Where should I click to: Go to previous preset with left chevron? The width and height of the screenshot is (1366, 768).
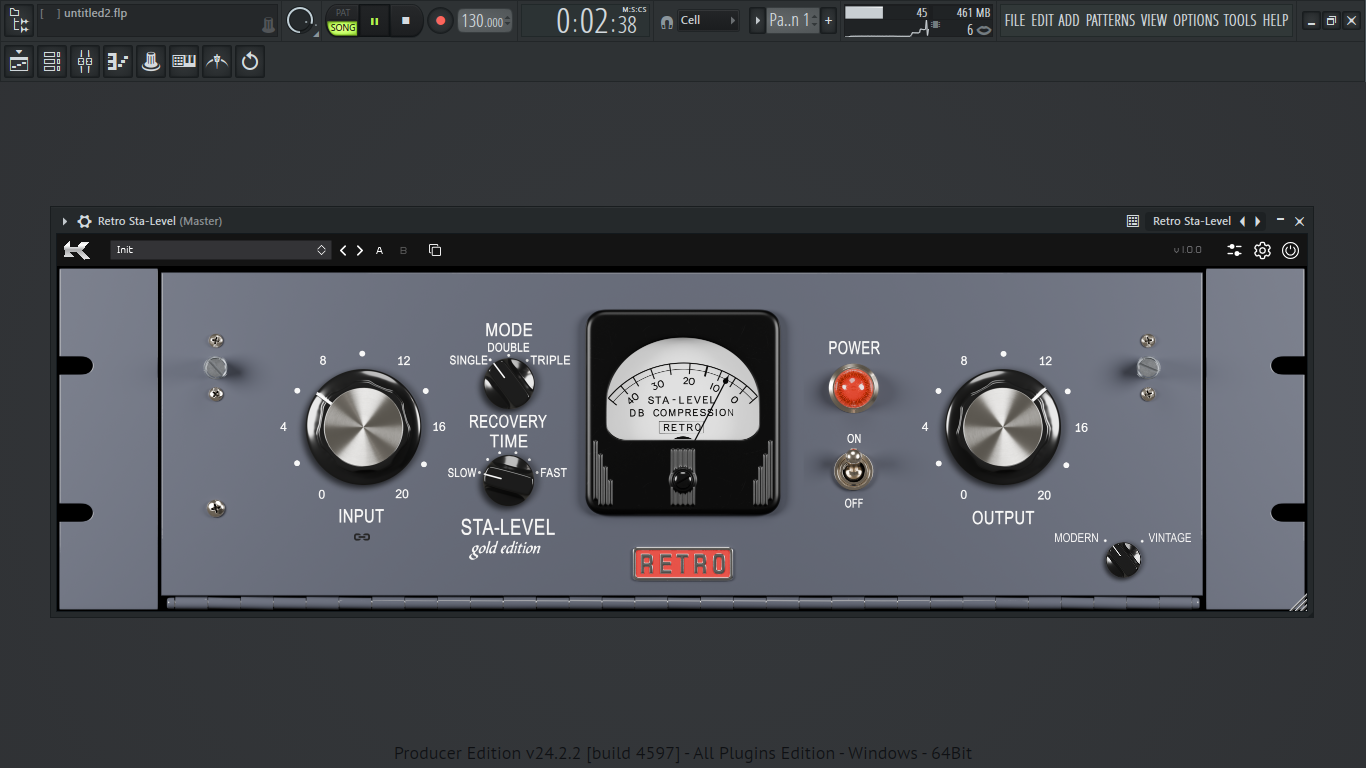[x=343, y=250]
